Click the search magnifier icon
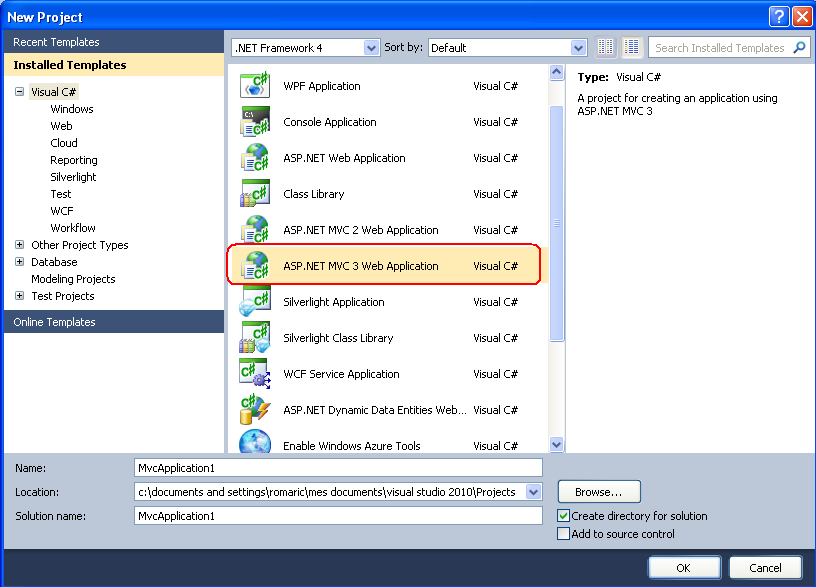The height and width of the screenshot is (587, 816). pyautogui.click(x=799, y=47)
